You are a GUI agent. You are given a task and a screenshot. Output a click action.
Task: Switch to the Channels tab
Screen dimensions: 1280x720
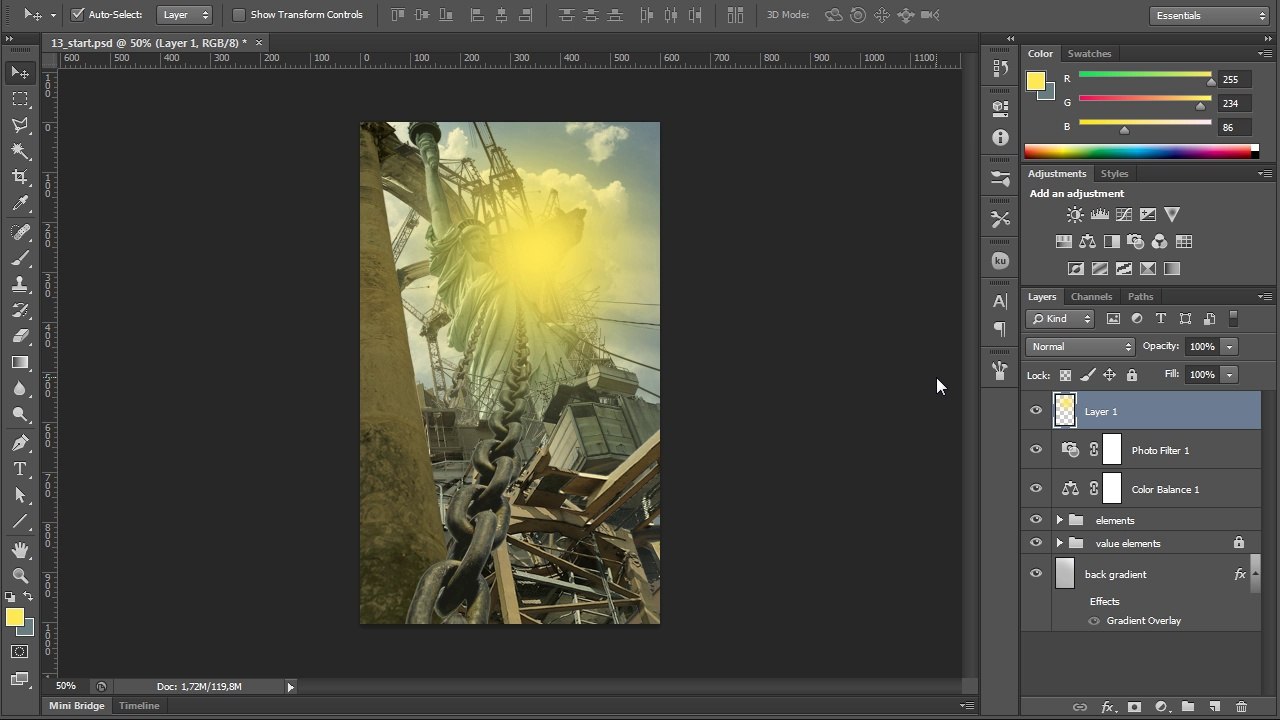[1091, 297]
